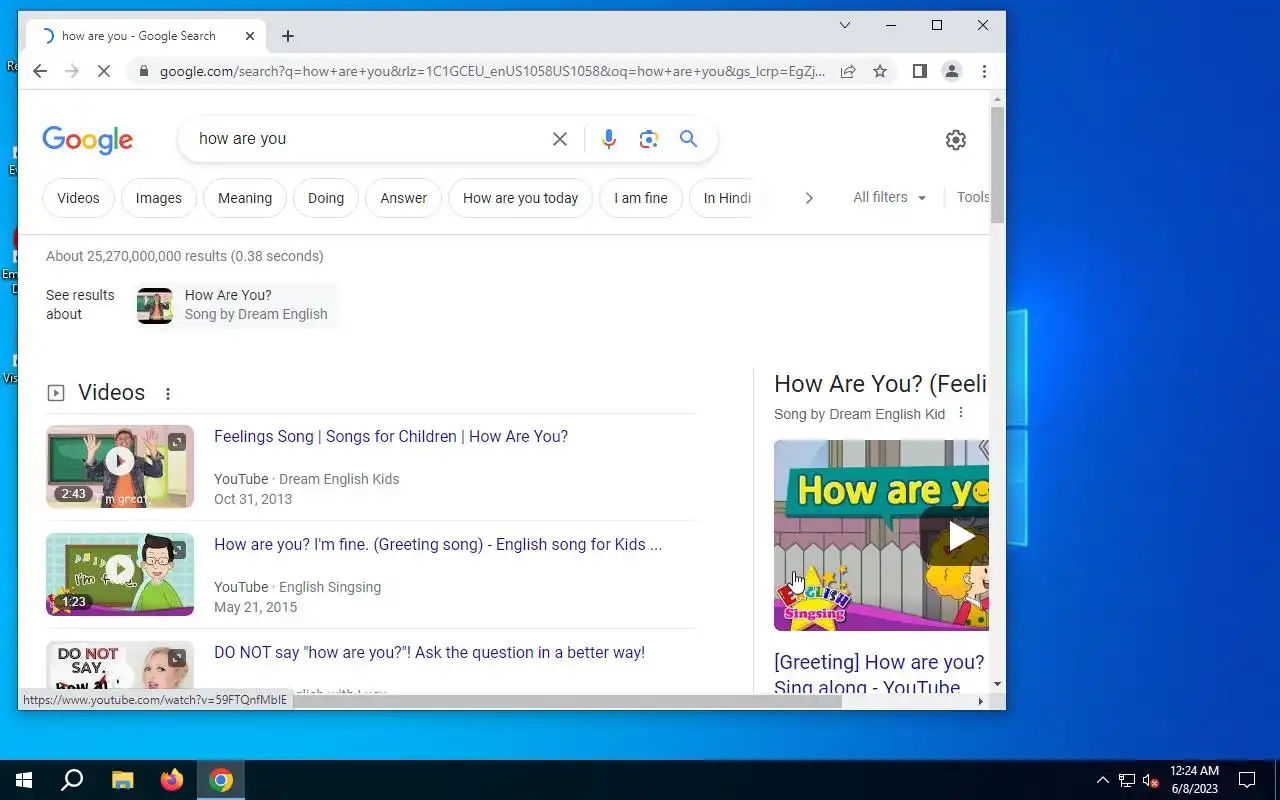Screen dimensions: 1280x800
Task: Open the taskbar clock and date
Action: [1194, 780]
